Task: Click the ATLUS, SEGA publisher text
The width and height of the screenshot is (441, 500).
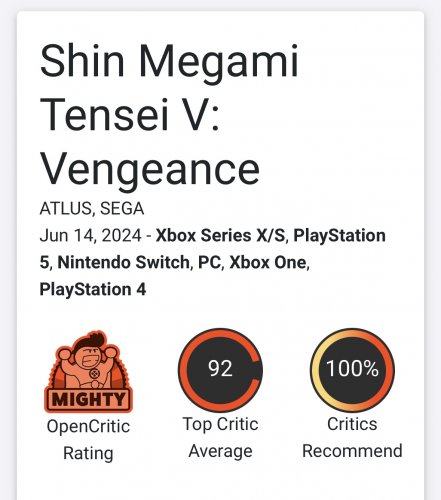Action: click(x=92, y=209)
